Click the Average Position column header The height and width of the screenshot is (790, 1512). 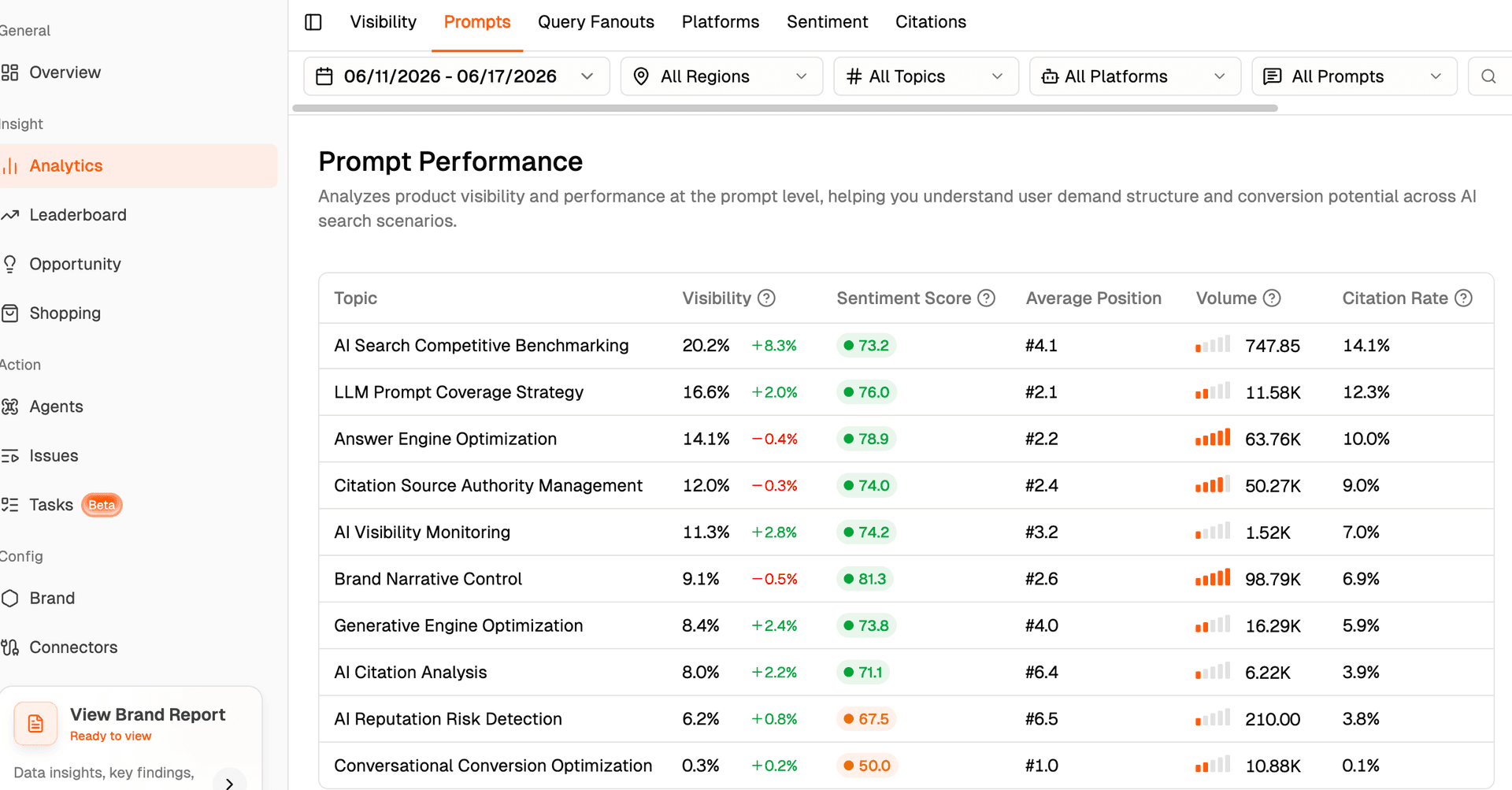pos(1094,299)
